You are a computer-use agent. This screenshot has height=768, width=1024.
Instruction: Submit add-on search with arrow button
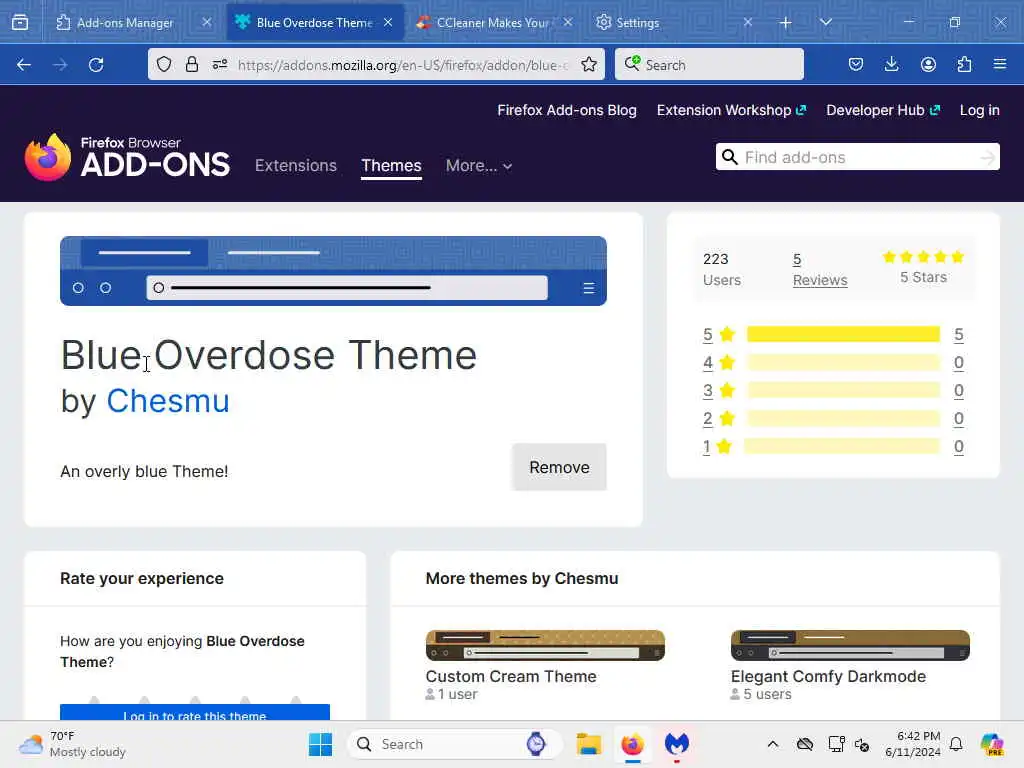(x=988, y=157)
